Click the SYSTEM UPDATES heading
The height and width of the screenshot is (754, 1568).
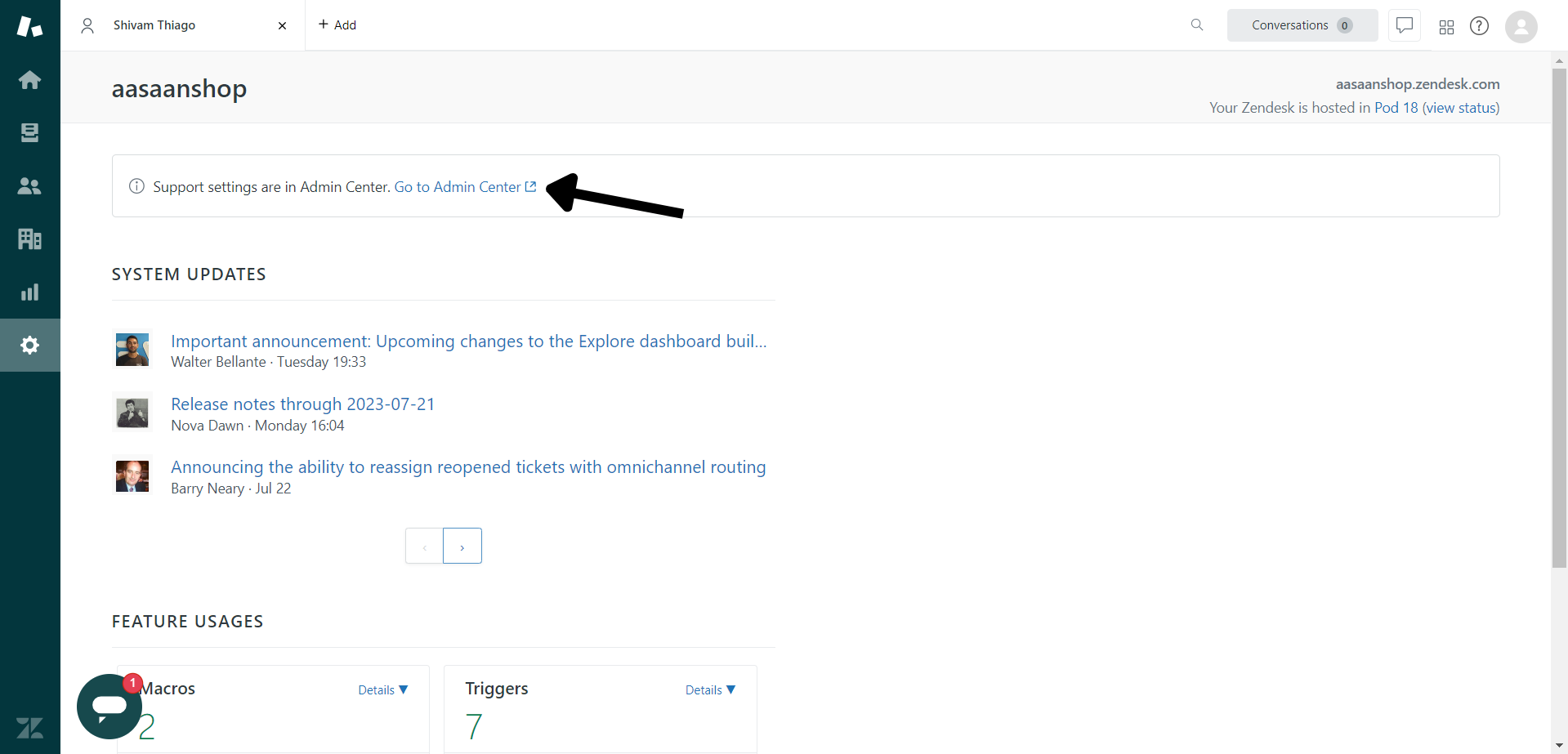pos(189,274)
